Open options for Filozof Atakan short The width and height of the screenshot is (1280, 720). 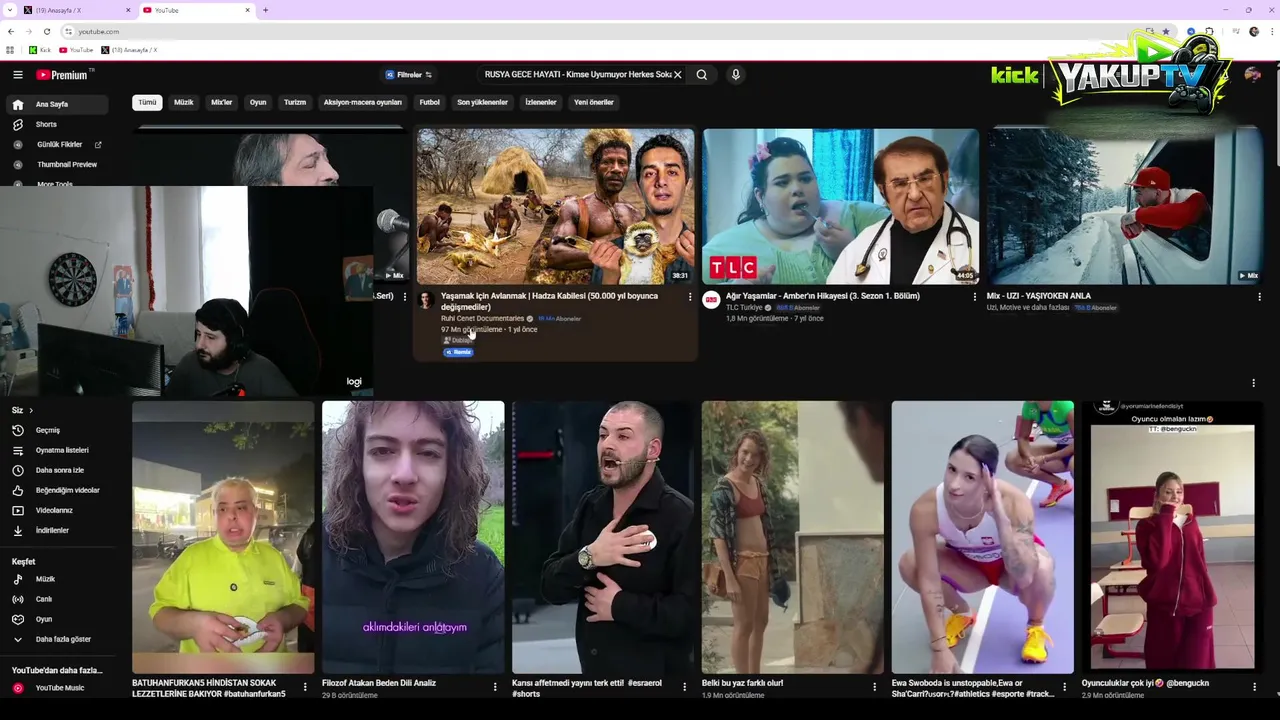(x=495, y=687)
